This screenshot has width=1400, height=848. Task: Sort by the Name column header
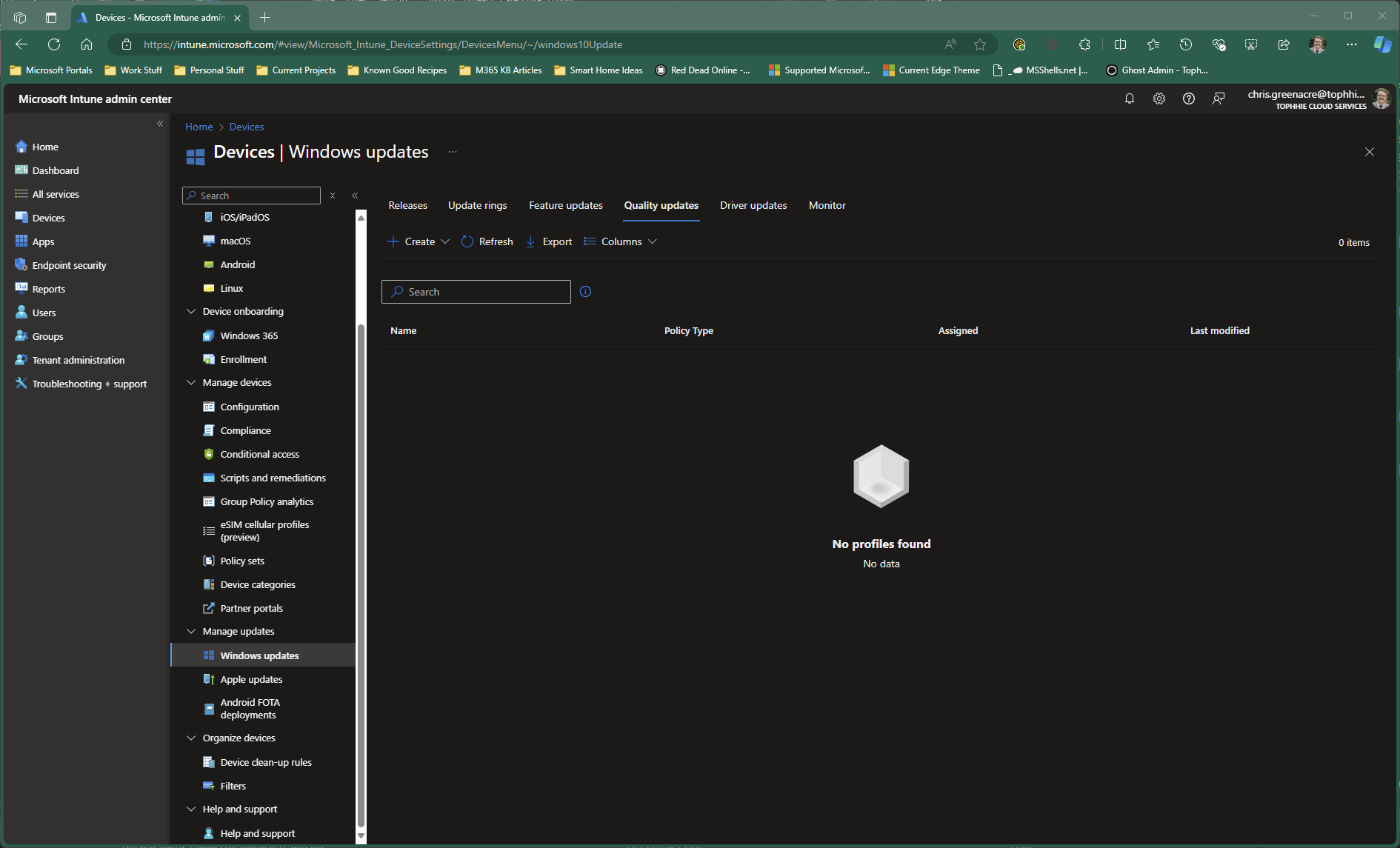pos(404,330)
